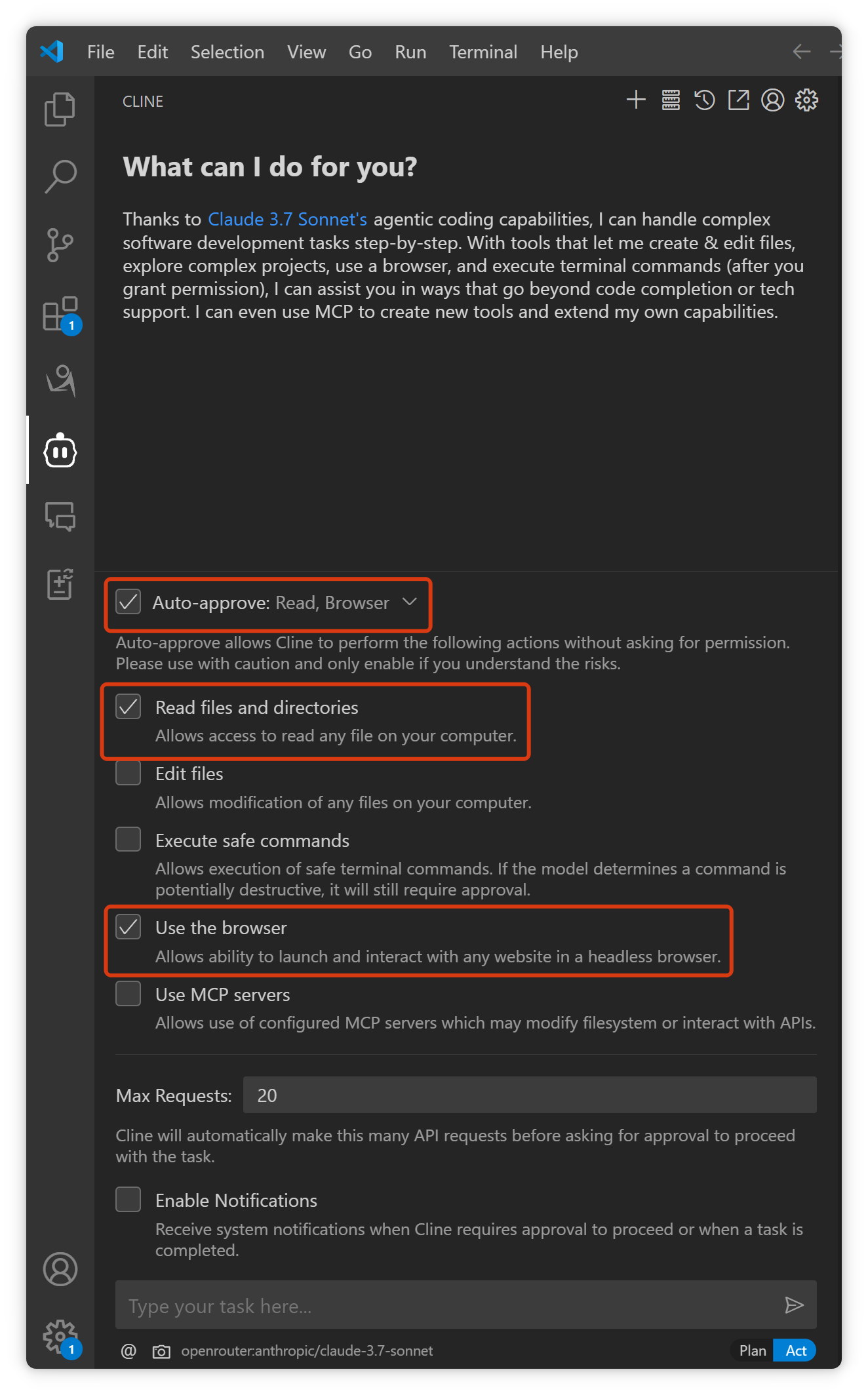Open the Extensions view
The image size is (868, 1395).
click(60, 313)
